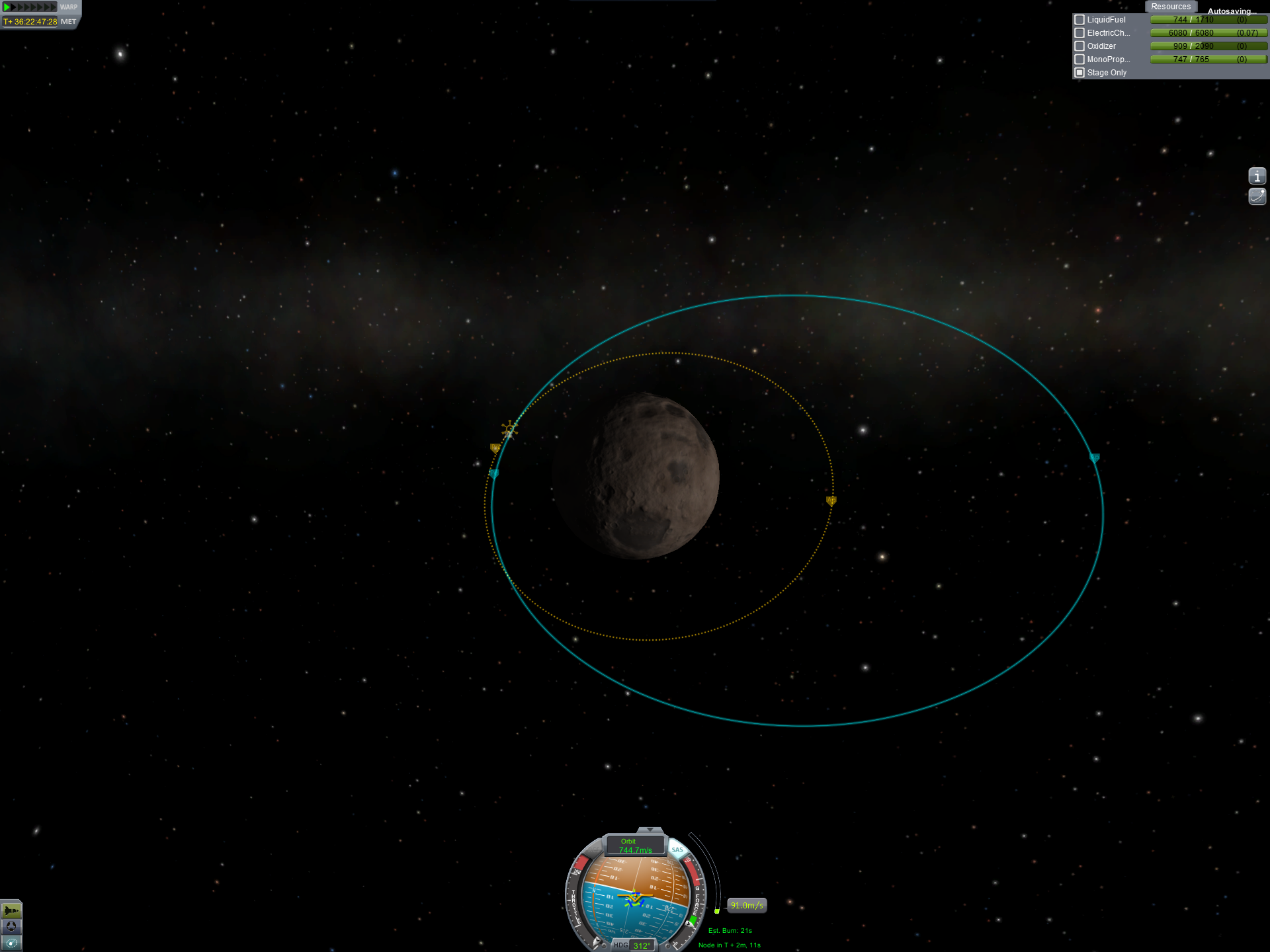Click the yellow marker right of the planet
The width and height of the screenshot is (1270, 952).
point(831,501)
